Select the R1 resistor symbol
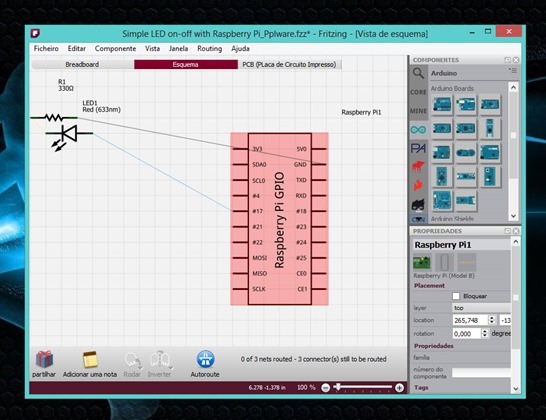Viewport: 546px width, 420px height. click(x=54, y=118)
